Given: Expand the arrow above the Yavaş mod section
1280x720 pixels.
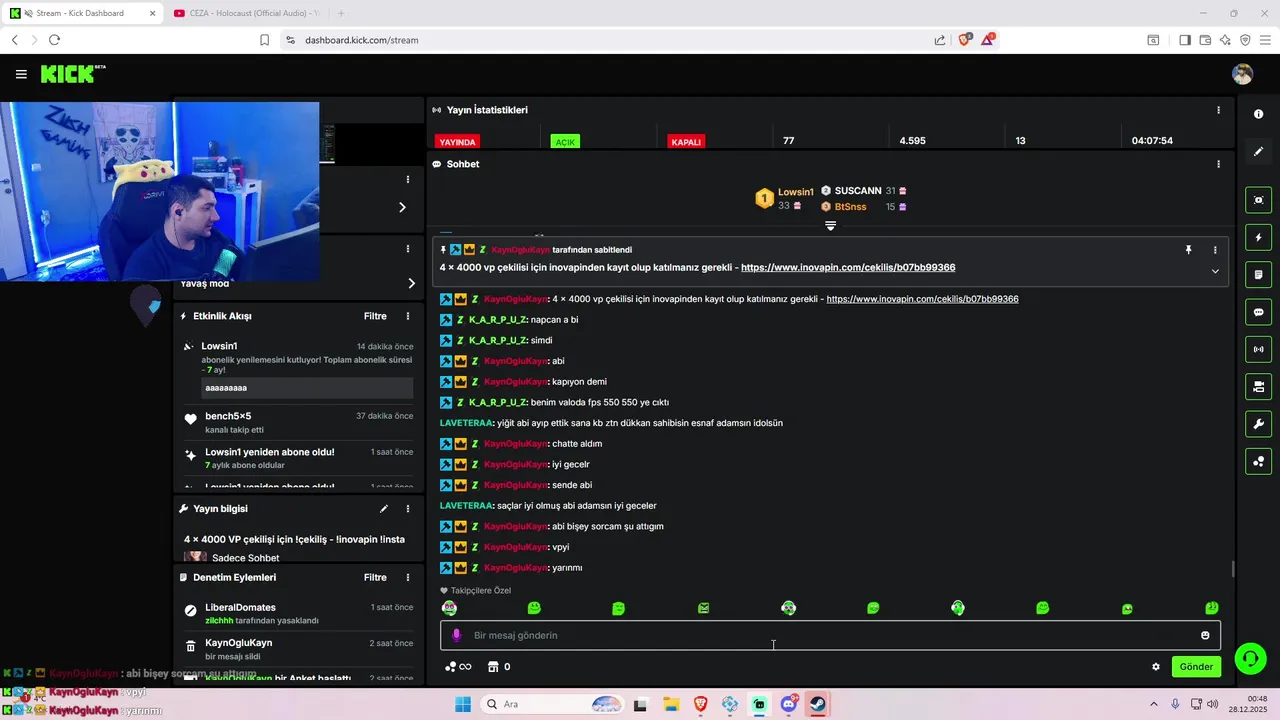Looking at the screenshot, I should [402, 207].
